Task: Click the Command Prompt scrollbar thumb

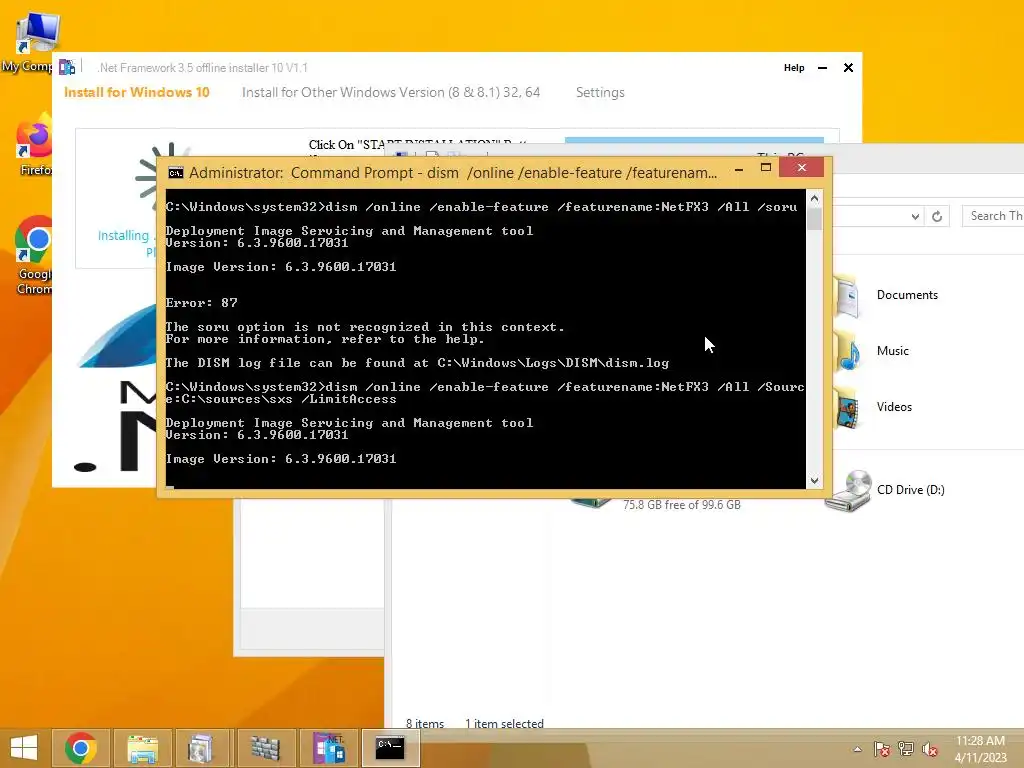Action: 814,219
